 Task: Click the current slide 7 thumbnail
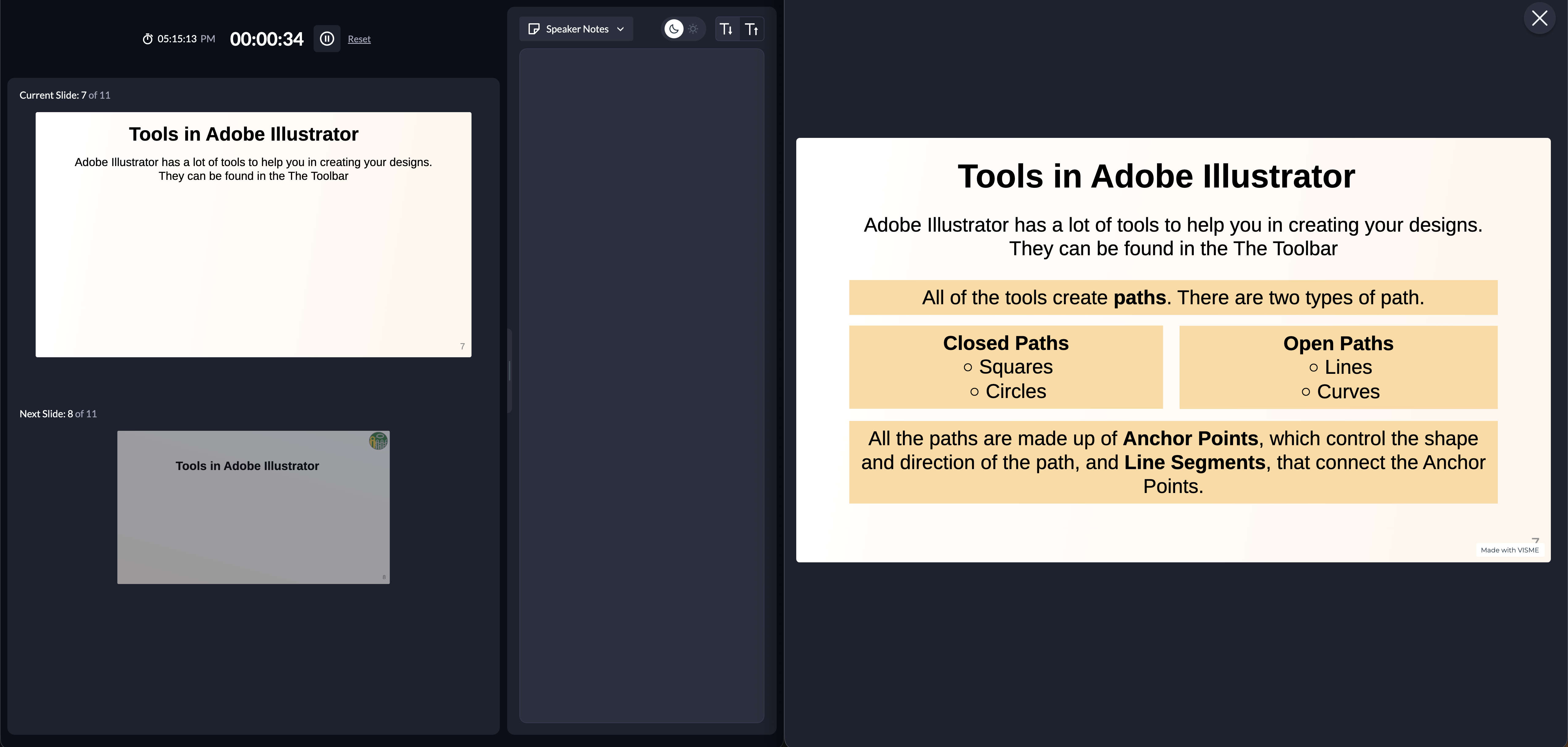coord(253,234)
